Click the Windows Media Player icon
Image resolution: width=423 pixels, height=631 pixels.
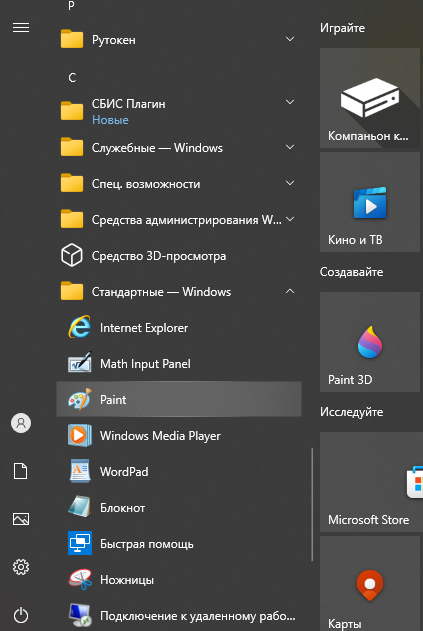80,435
